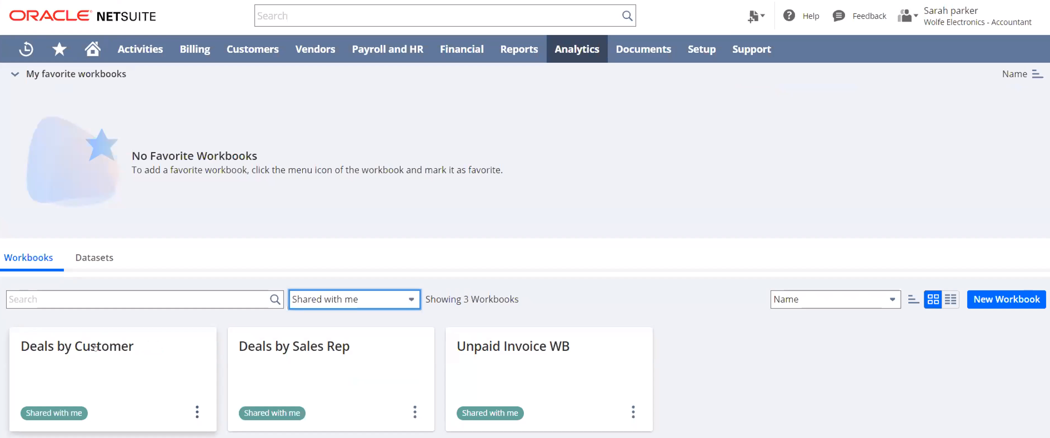Go to the Home icon
This screenshot has width=1050, height=438.
pos(92,49)
